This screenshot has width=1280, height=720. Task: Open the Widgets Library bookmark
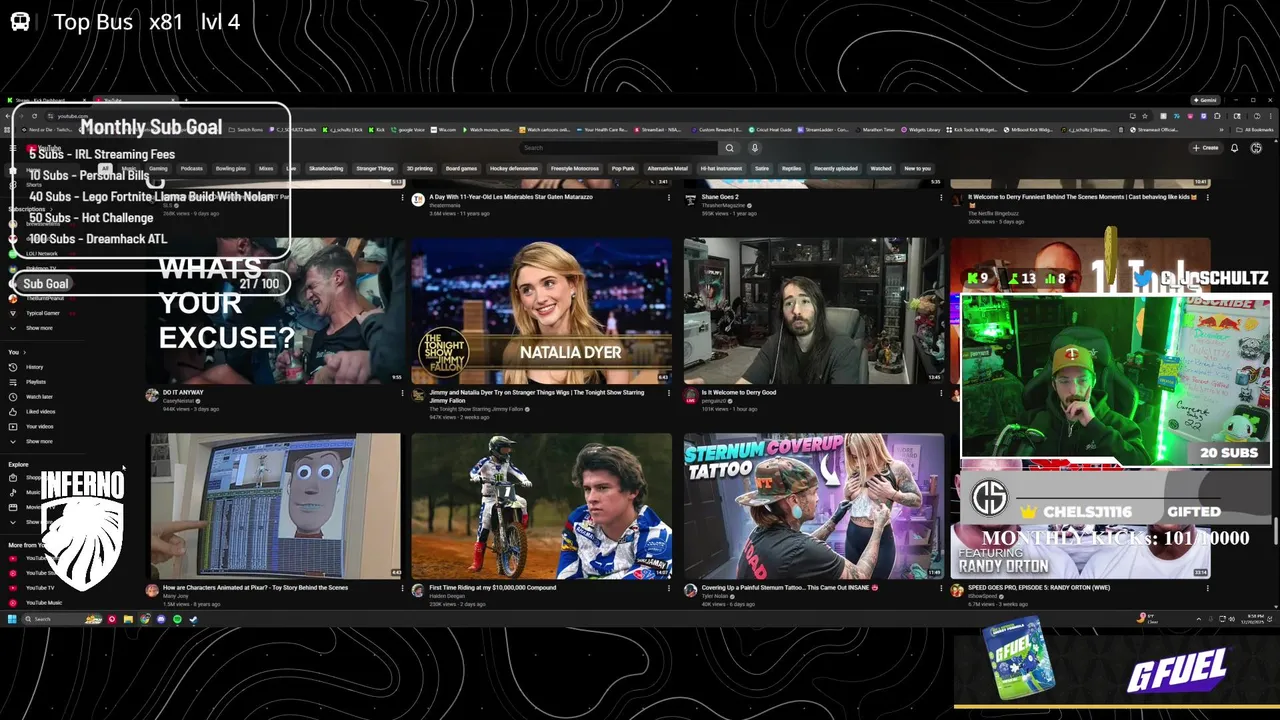click(922, 130)
